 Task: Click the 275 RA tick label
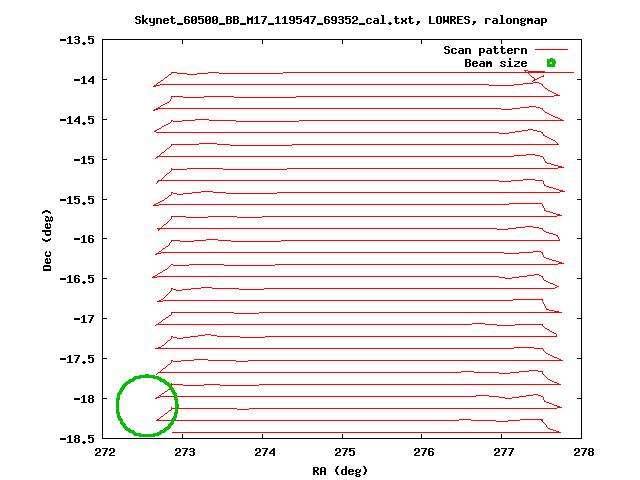[345, 452]
